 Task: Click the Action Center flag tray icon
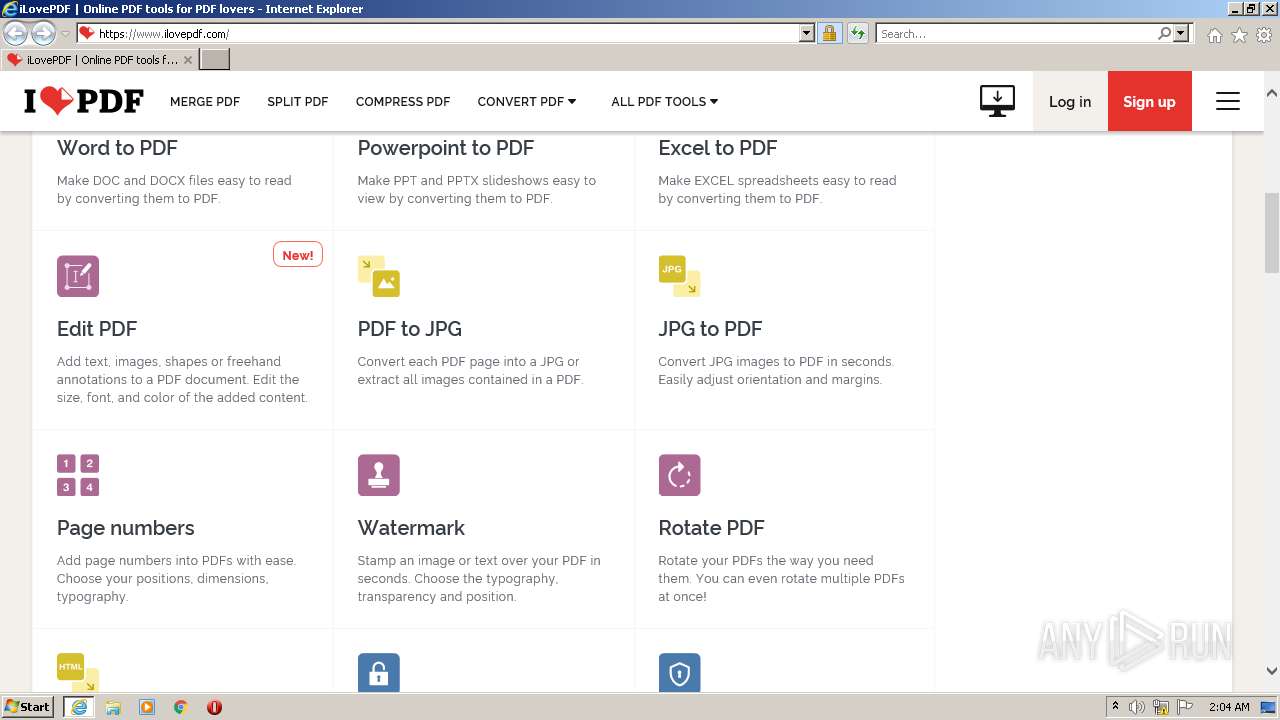pos(1184,707)
